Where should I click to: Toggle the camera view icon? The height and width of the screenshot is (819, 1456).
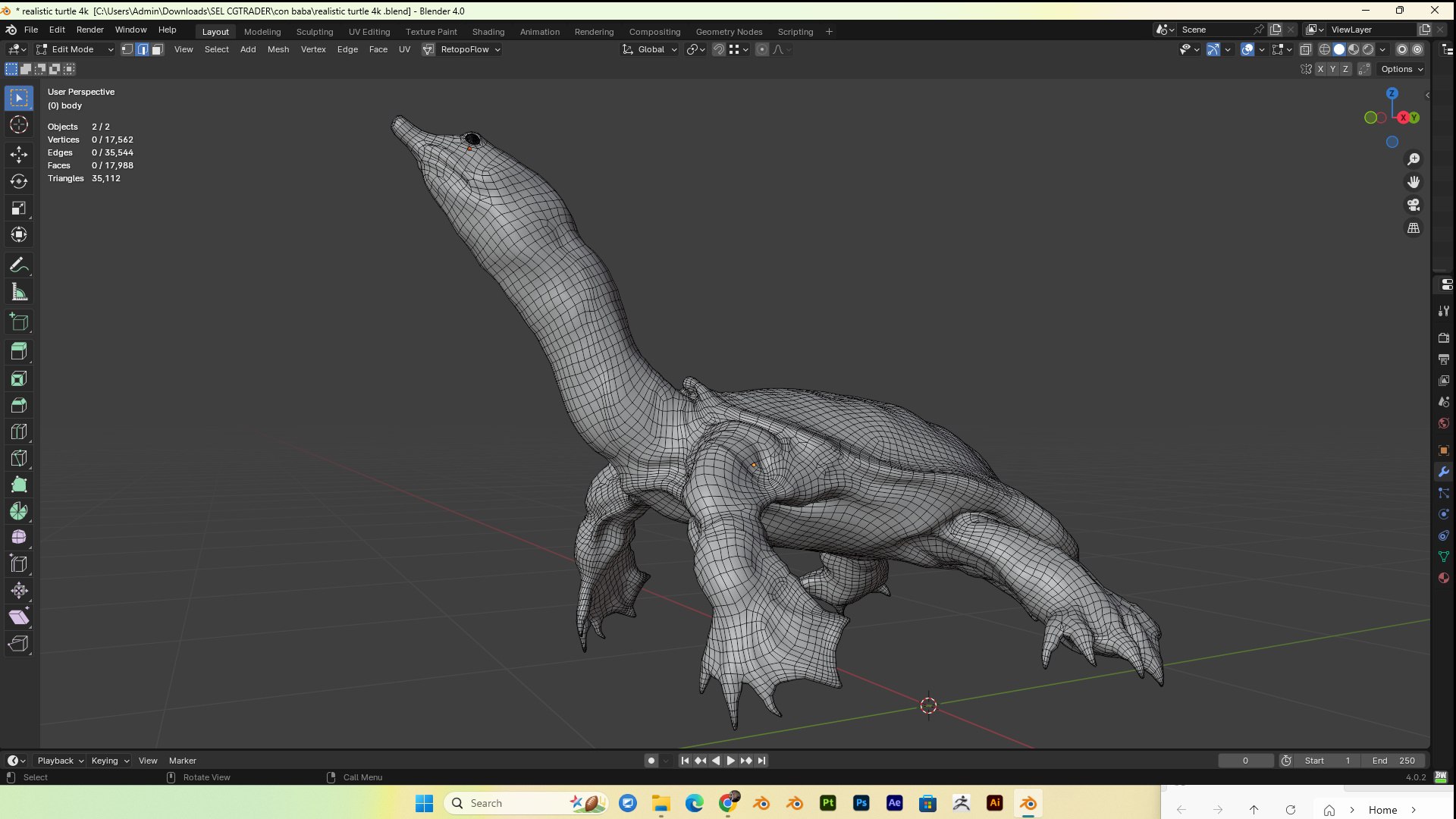coord(1414,206)
